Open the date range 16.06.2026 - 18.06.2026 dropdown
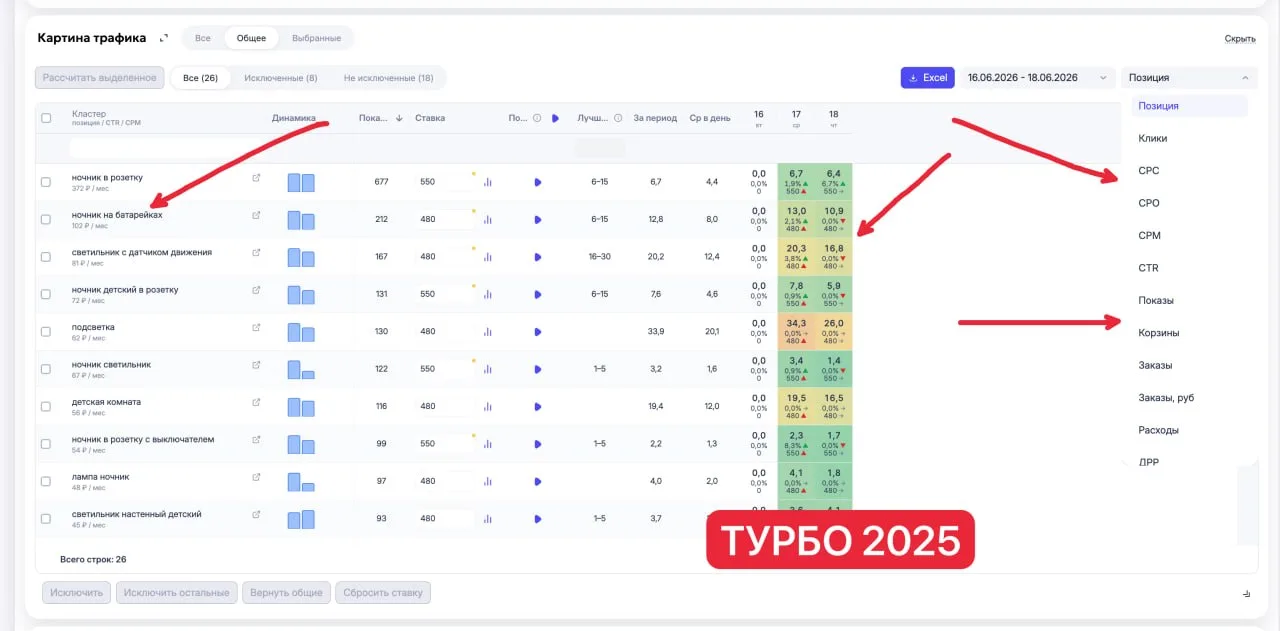The width and height of the screenshot is (1280, 631). pos(1039,77)
